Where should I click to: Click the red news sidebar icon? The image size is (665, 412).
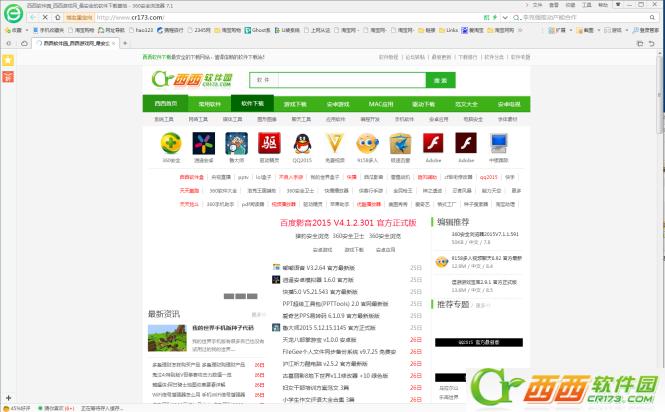tap(8, 76)
